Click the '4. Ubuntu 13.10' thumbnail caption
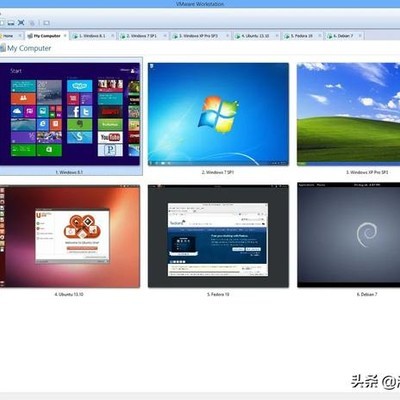The height and width of the screenshot is (400, 400). tap(69, 294)
